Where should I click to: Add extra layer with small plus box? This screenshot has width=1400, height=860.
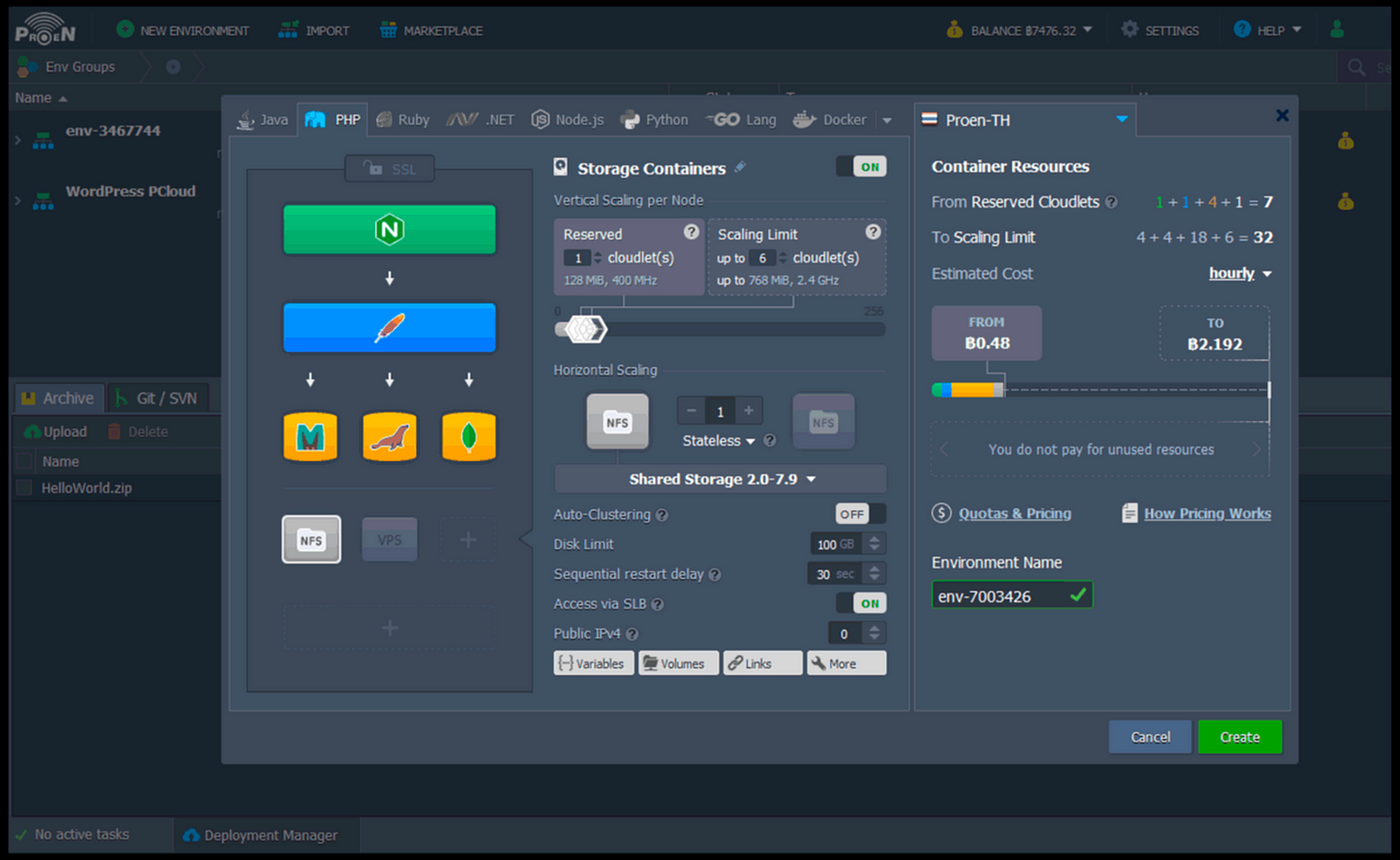[468, 540]
